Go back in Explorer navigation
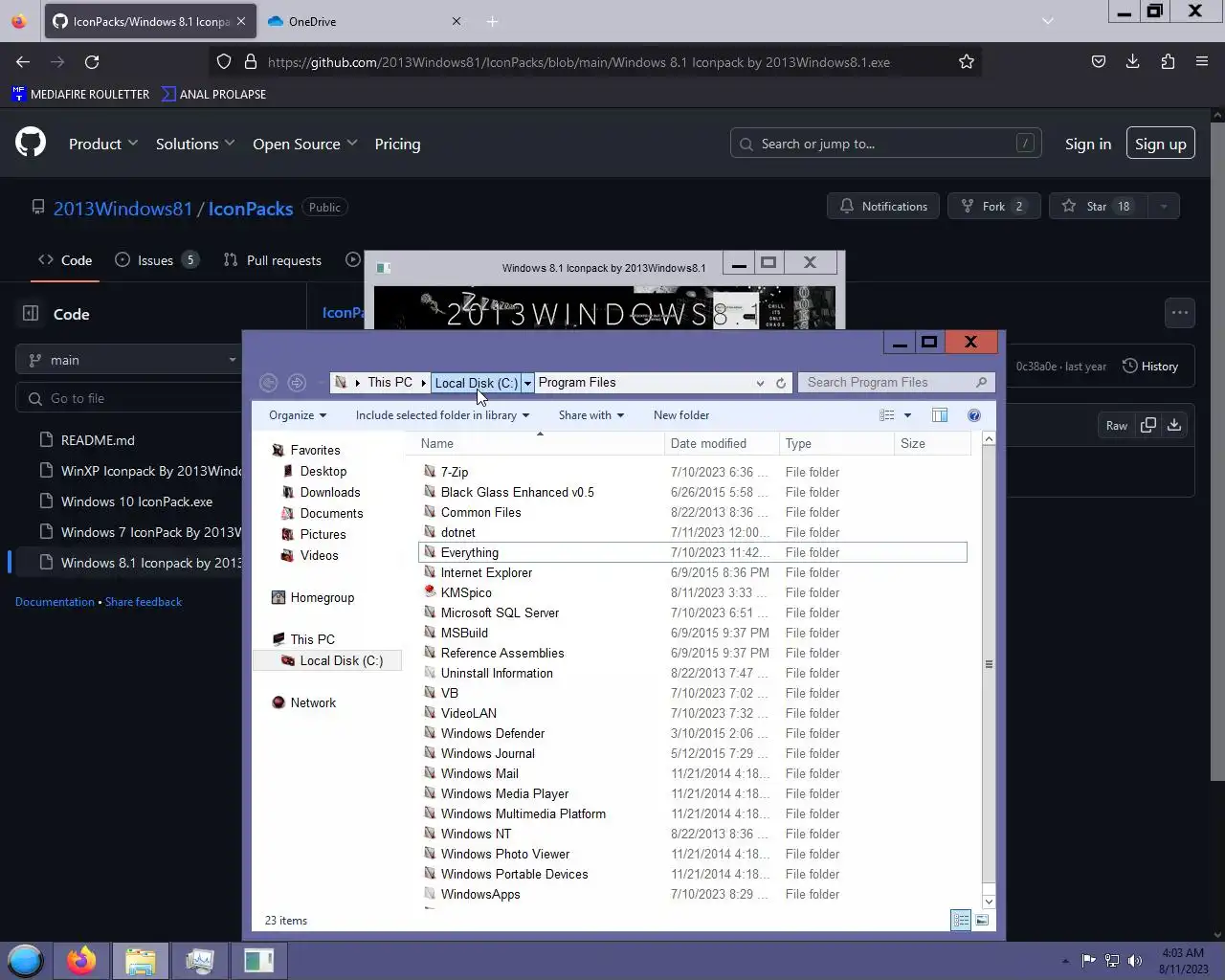 269,383
